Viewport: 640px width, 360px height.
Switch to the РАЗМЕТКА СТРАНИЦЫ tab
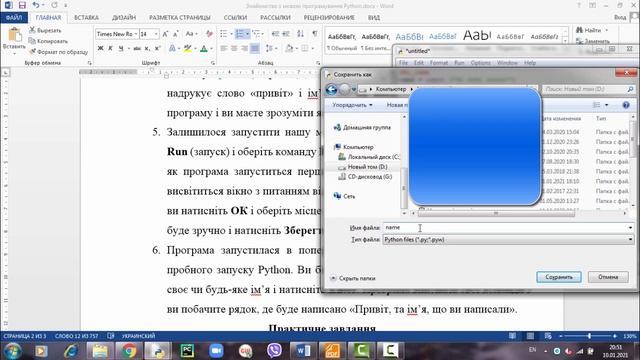(180, 18)
